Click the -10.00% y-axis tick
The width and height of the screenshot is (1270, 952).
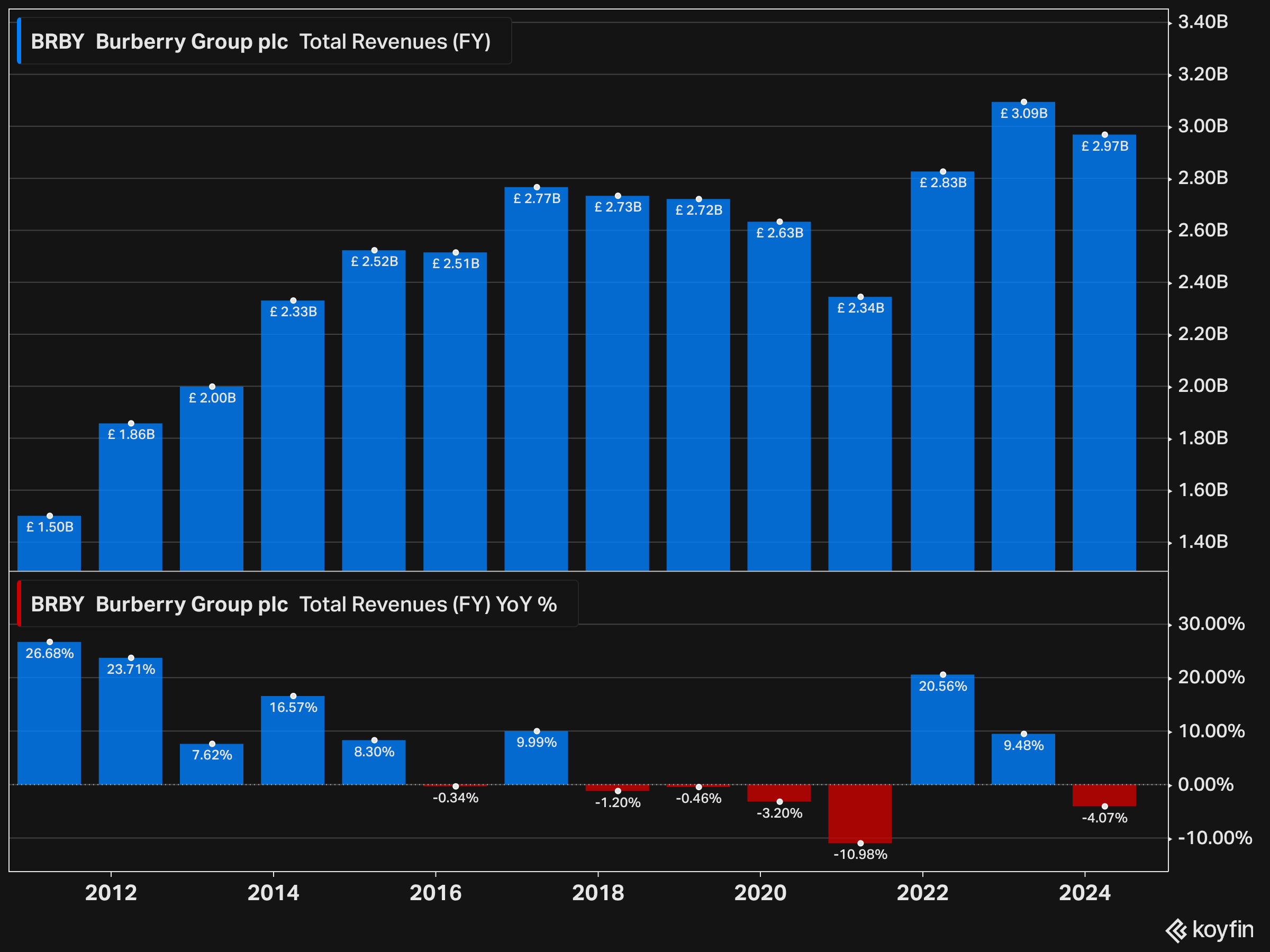click(1215, 838)
